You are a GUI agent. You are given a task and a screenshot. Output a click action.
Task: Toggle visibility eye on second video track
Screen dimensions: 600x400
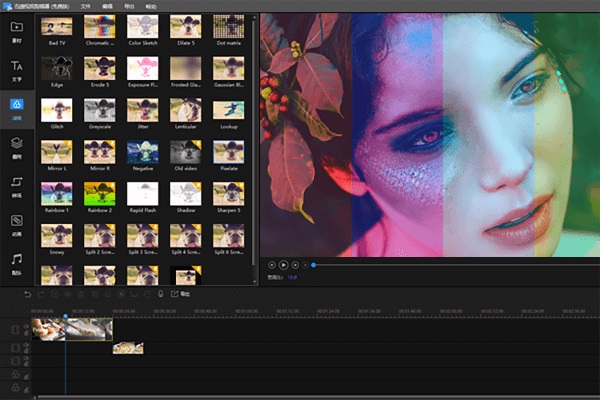point(26,345)
